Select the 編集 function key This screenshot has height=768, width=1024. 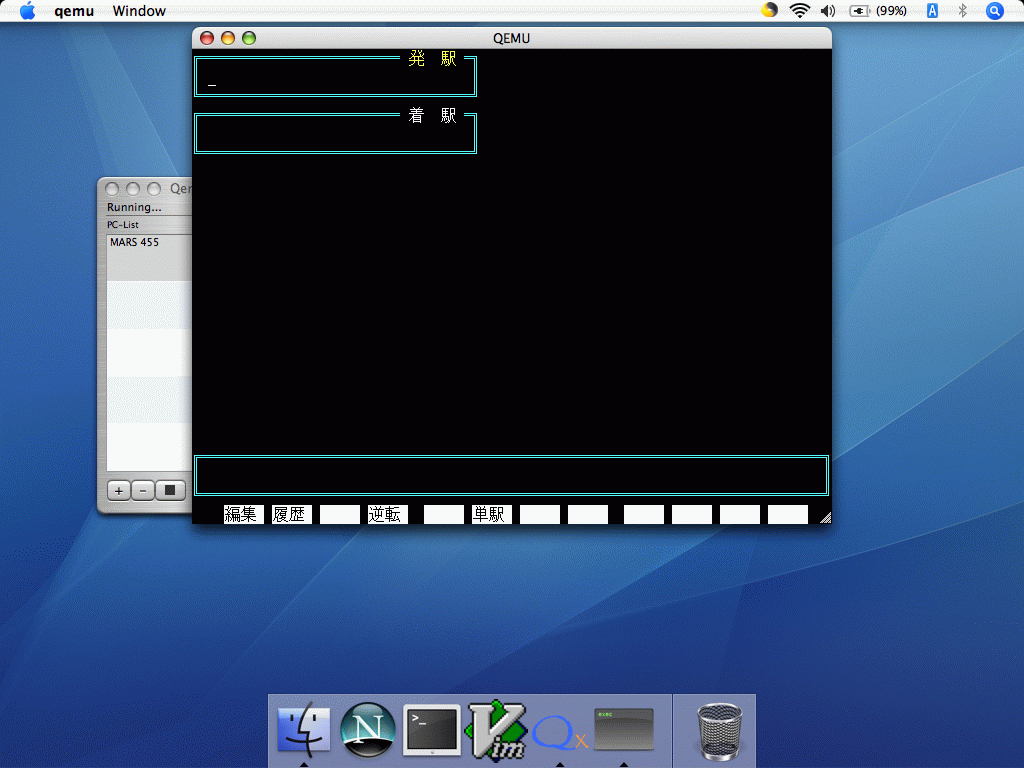pyautogui.click(x=244, y=515)
